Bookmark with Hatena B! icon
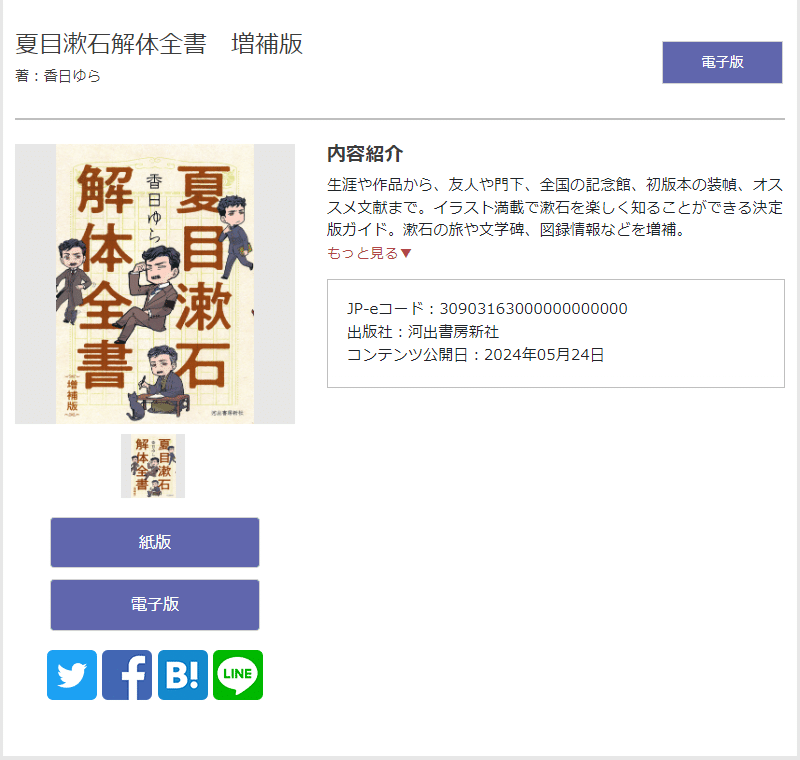The width and height of the screenshot is (800, 760). coord(183,675)
